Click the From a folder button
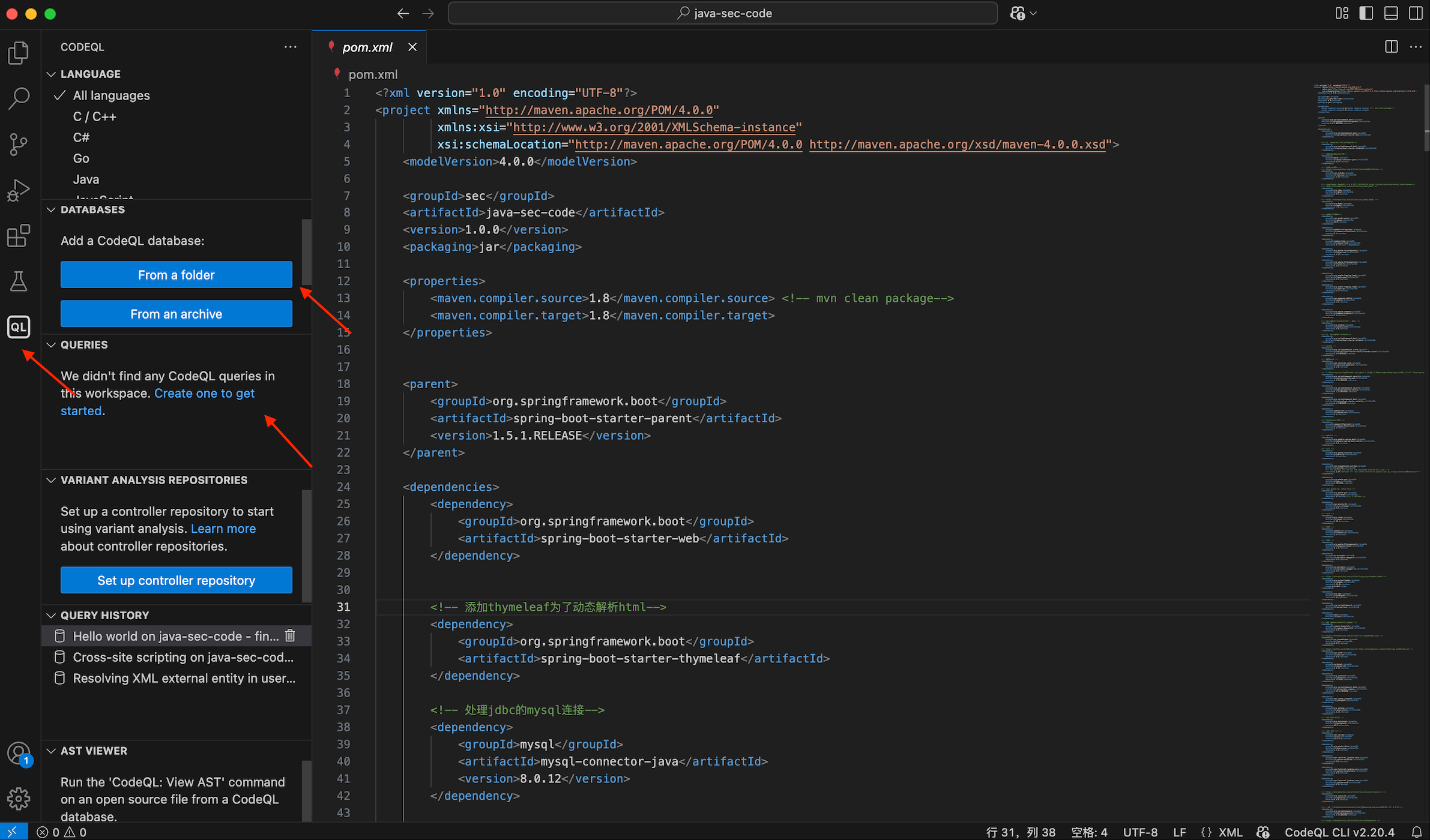 (176, 275)
